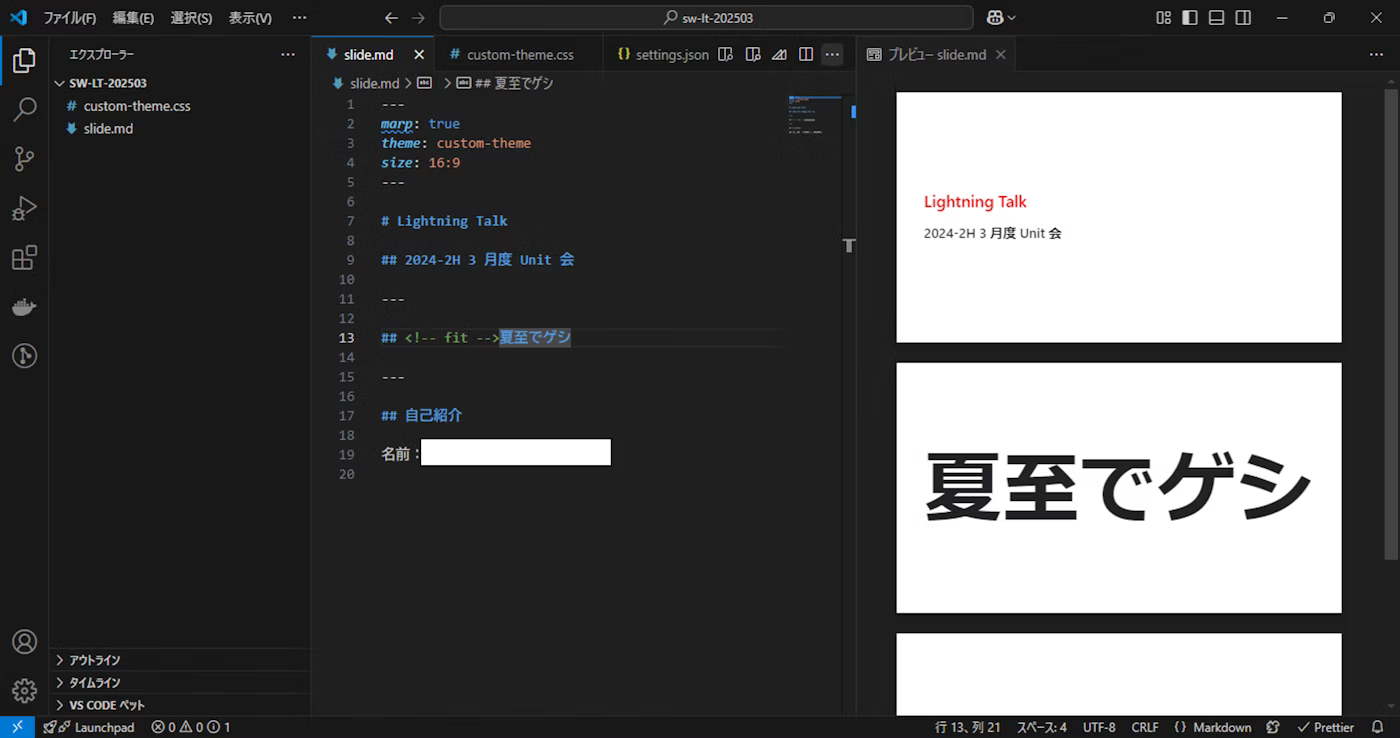Open the Search view in activity bar
The width and height of the screenshot is (1400, 738).
tap(24, 110)
